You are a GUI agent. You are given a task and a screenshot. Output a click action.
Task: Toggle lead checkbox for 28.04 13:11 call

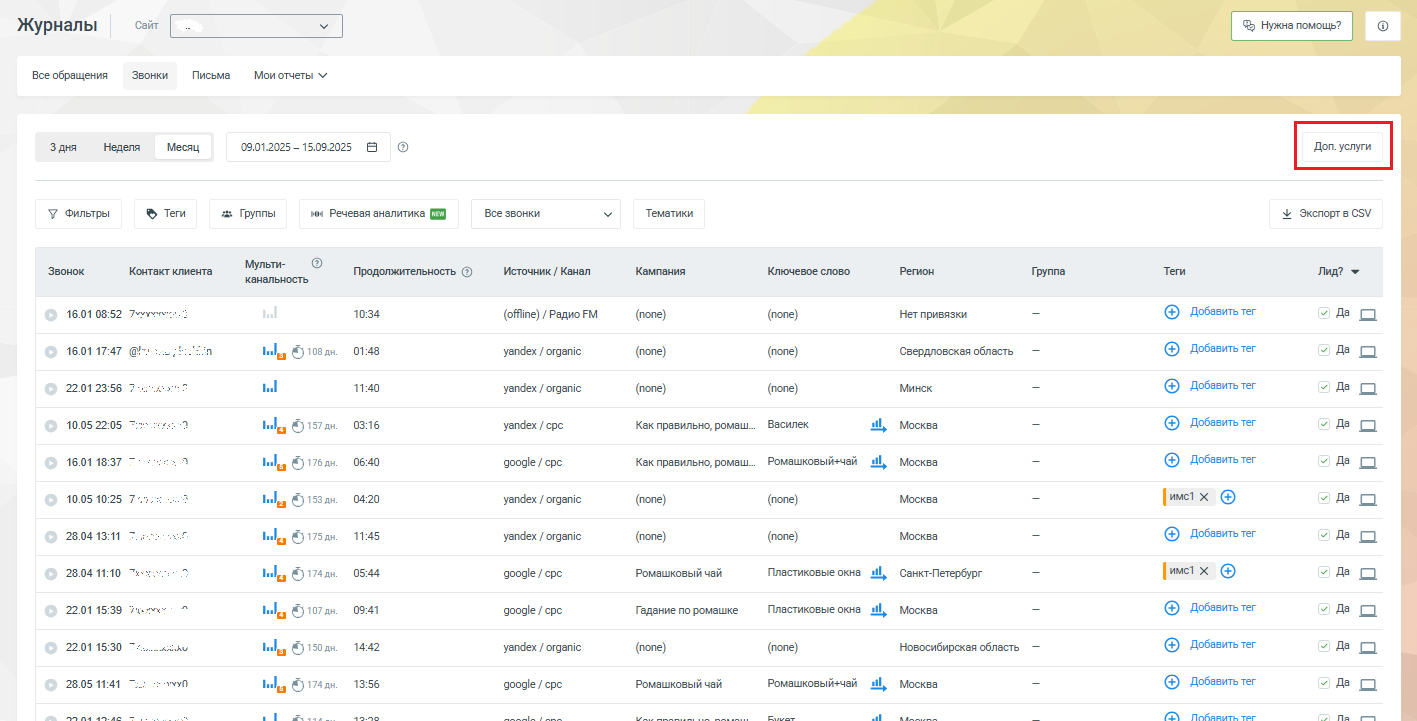(x=1324, y=535)
